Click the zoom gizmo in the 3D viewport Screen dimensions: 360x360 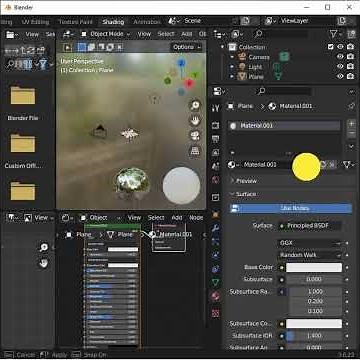[195, 106]
